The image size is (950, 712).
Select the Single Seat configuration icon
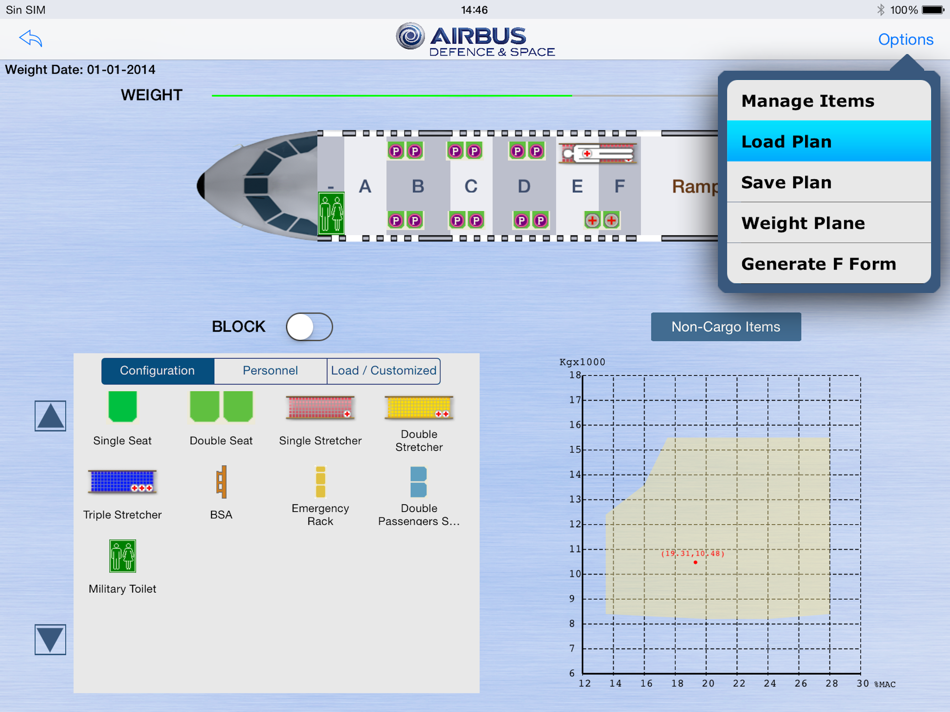click(x=122, y=406)
